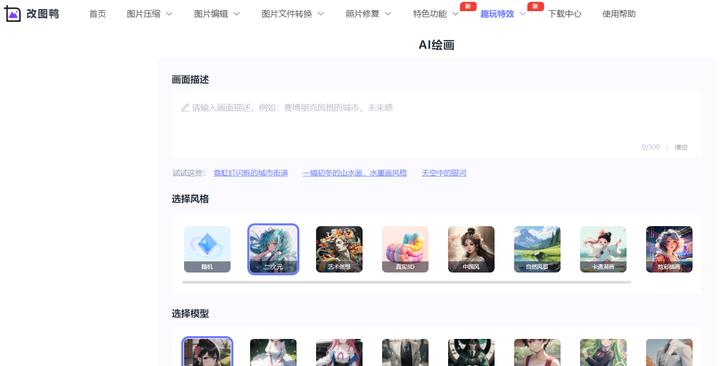Open the 照片修复 dropdown menu
The width and height of the screenshot is (720, 366).
(368, 14)
